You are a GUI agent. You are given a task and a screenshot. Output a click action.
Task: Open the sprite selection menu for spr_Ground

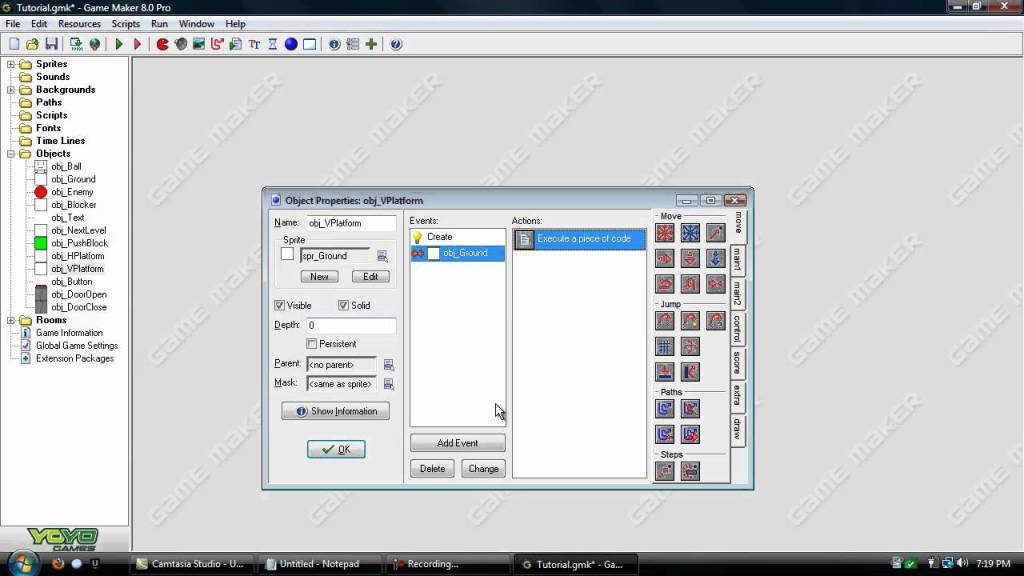pos(382,256)
